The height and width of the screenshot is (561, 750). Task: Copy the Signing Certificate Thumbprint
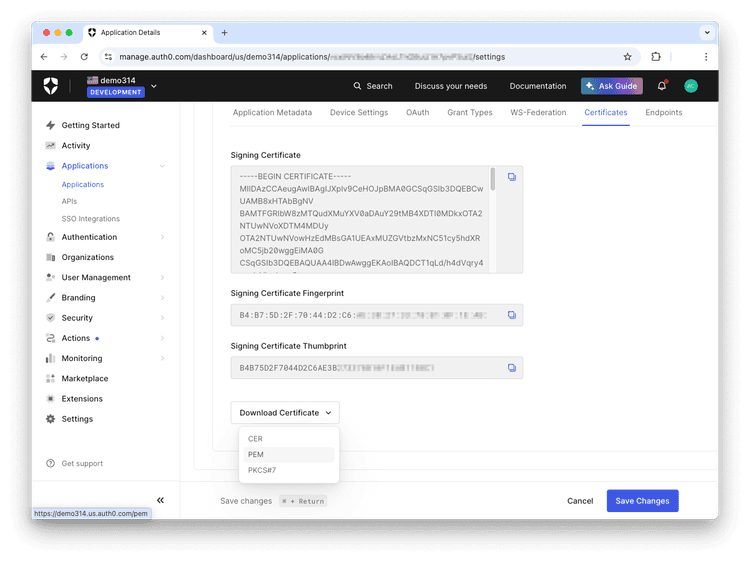coord(510,367)
